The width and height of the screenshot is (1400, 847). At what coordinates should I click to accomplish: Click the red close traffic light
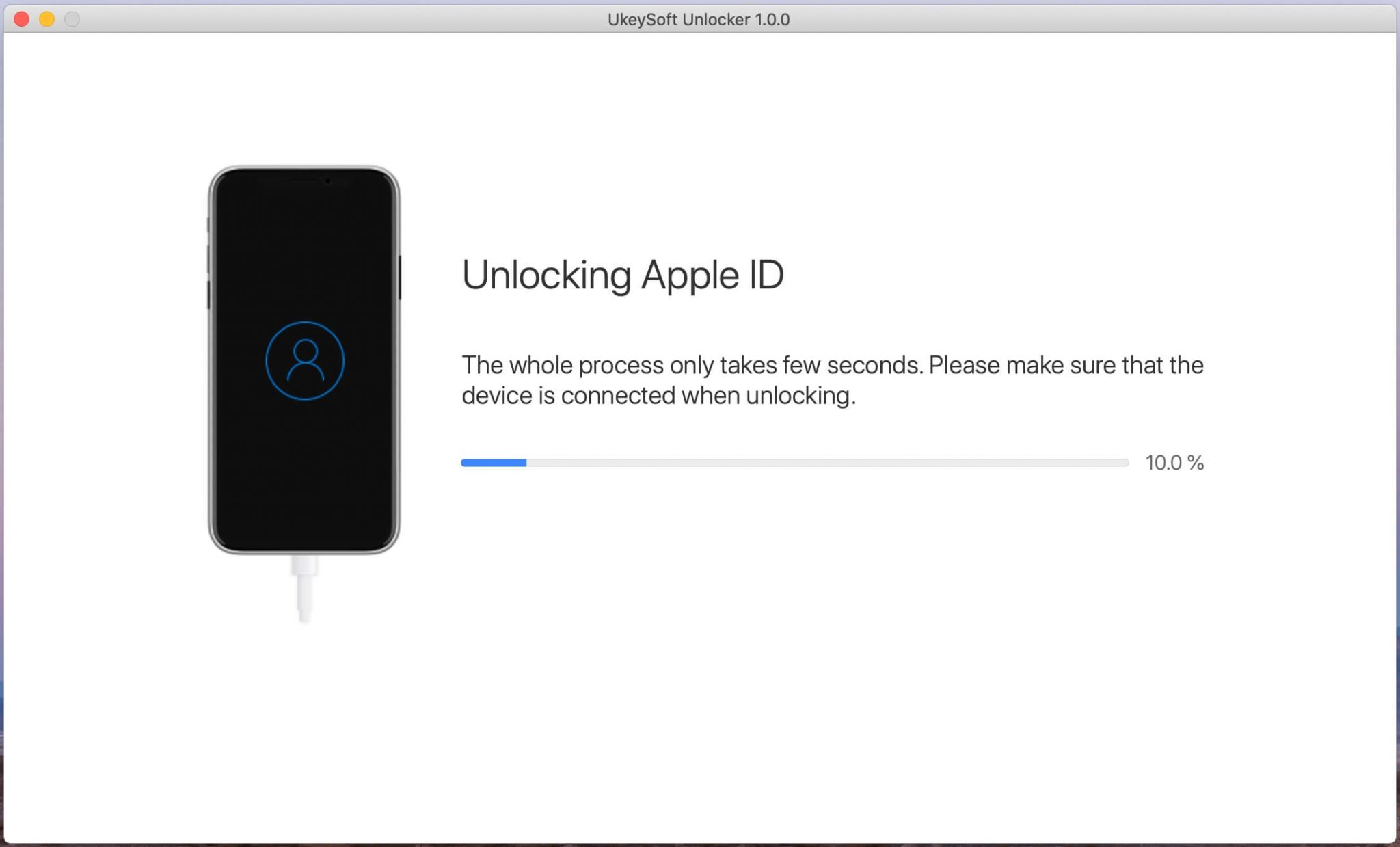23,20
